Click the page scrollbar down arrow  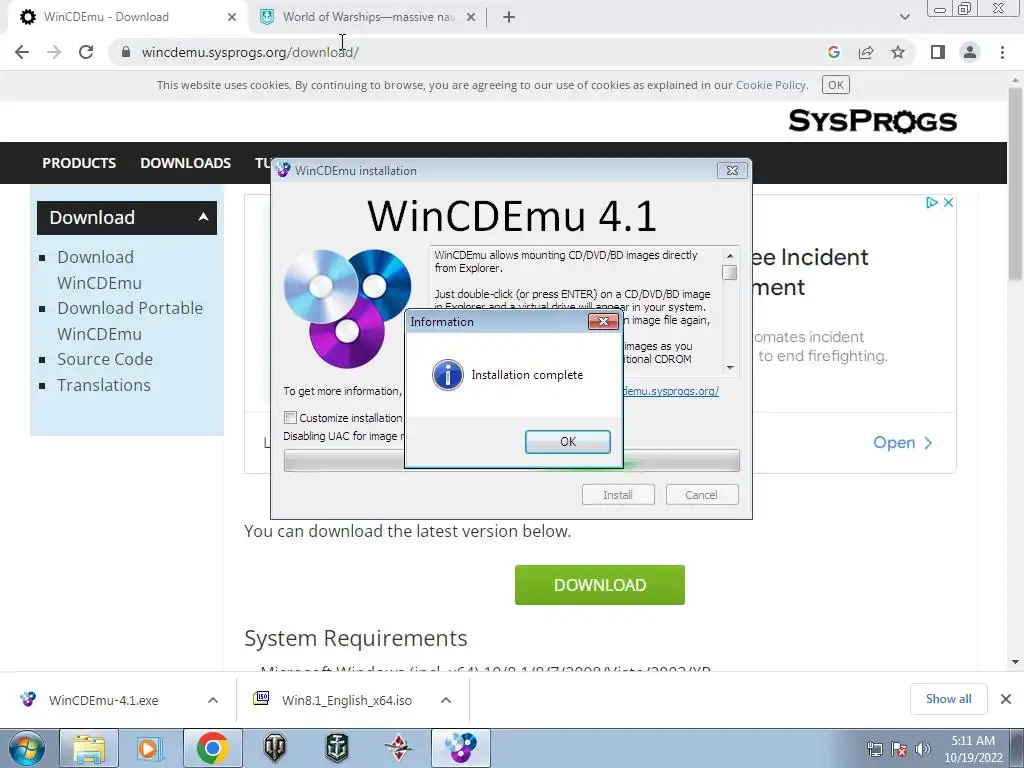point(1015,662)
